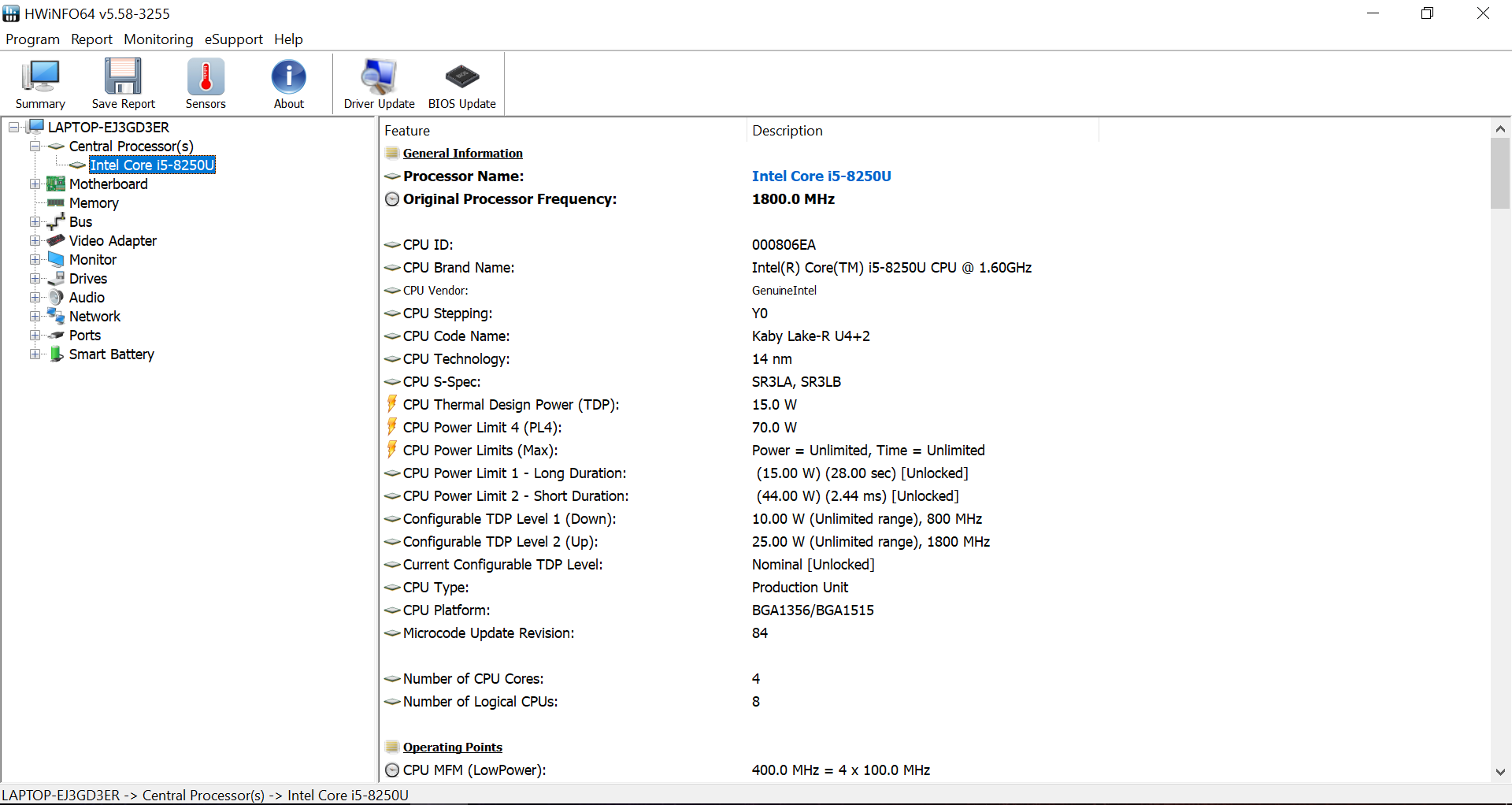Expand the Audio tree node
Viewport: 1512px width, 805px height.
click(35, 297)
